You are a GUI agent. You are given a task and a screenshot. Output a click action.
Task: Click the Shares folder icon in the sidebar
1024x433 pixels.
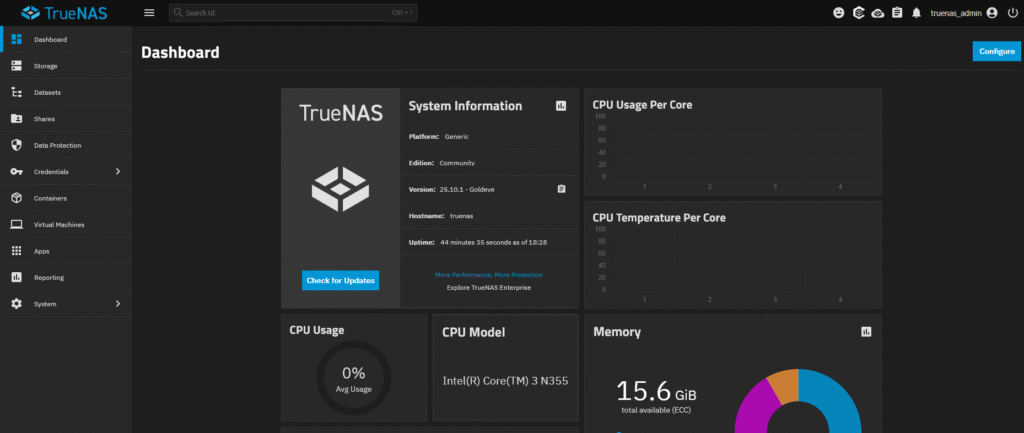tap(17, 119)
